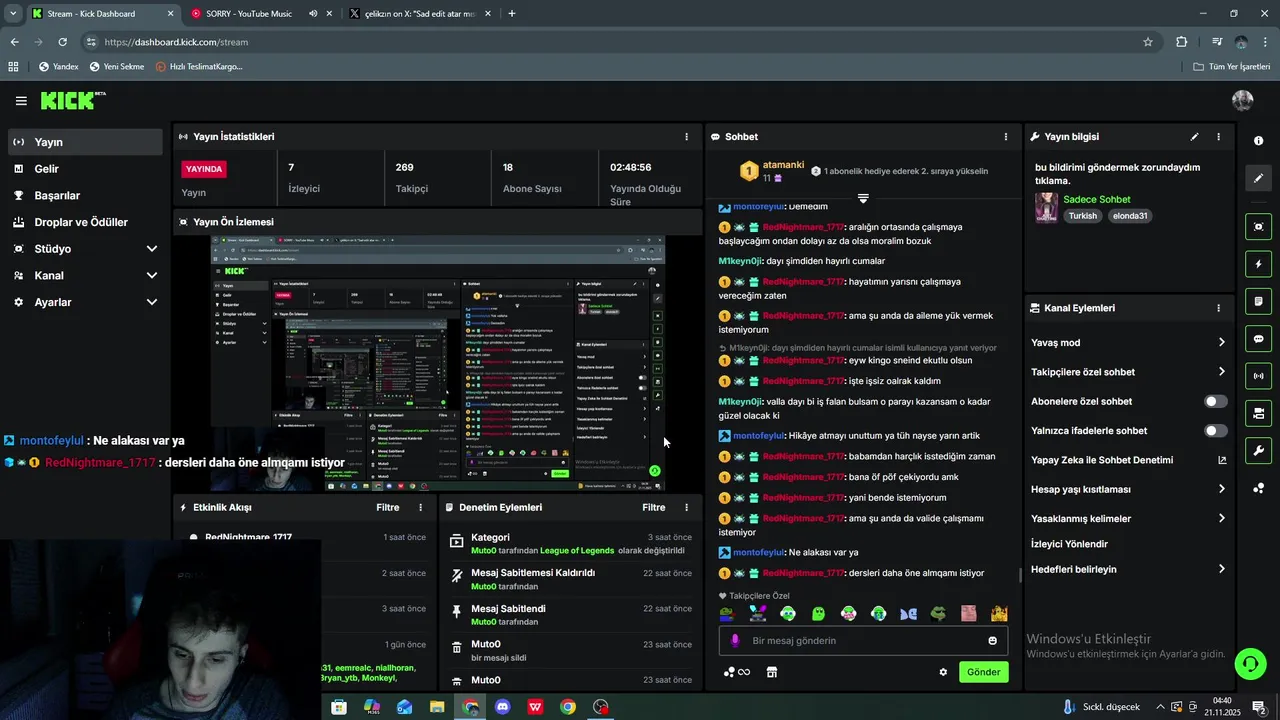
Task: Expand the Ayarlar sidebar section
Action: (x=152, y=302)
